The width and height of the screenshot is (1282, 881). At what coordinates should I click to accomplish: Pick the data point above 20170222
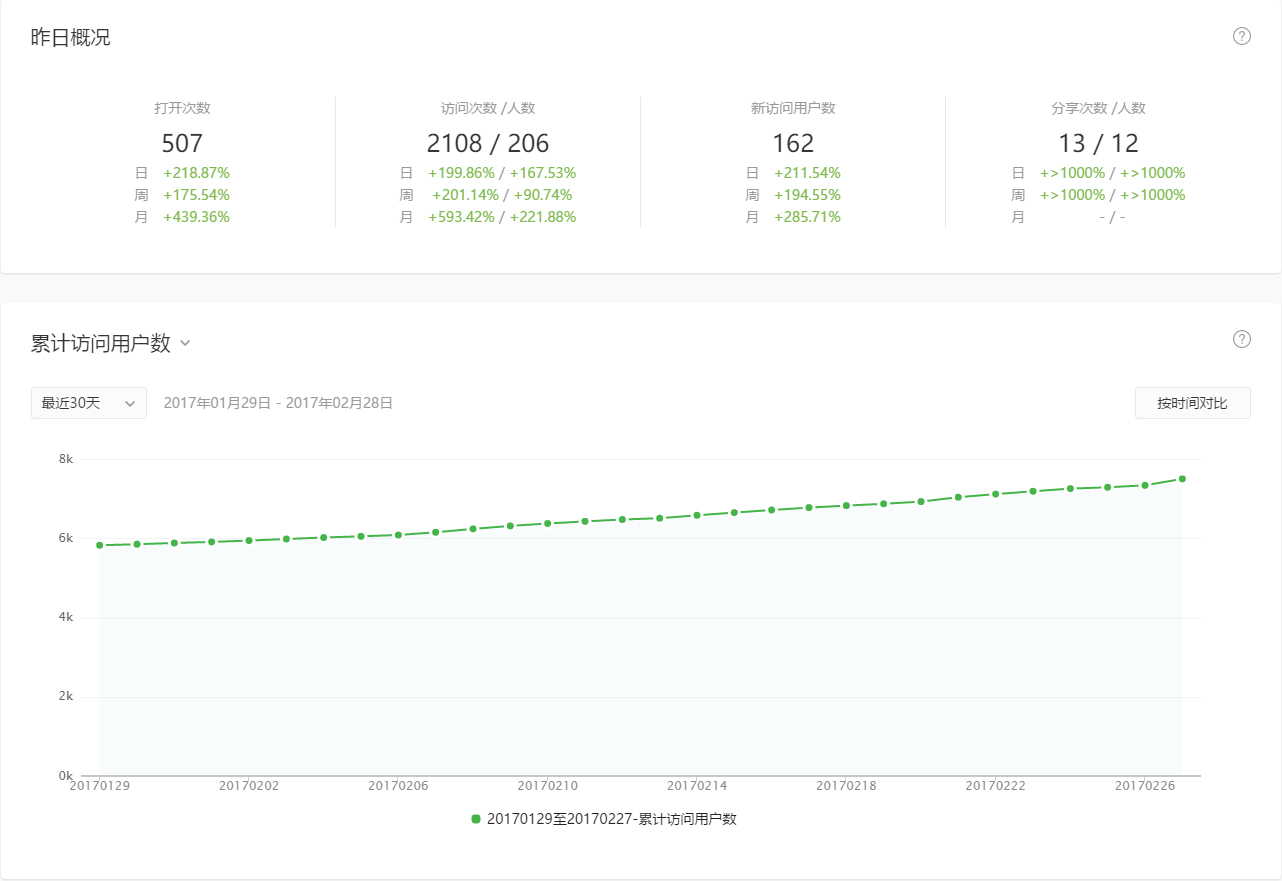[996, 494]
